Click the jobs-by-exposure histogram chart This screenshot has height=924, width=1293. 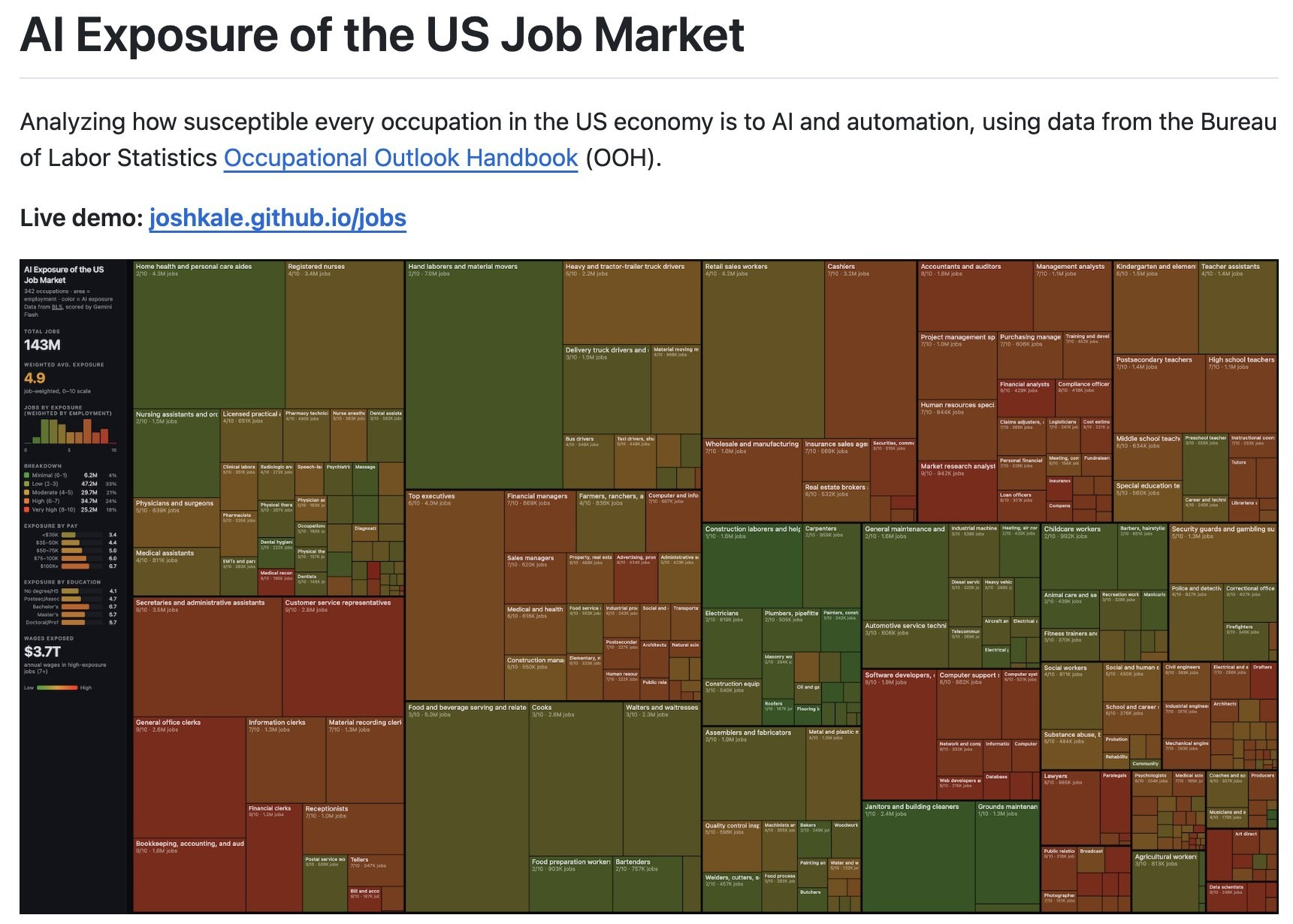69,431
